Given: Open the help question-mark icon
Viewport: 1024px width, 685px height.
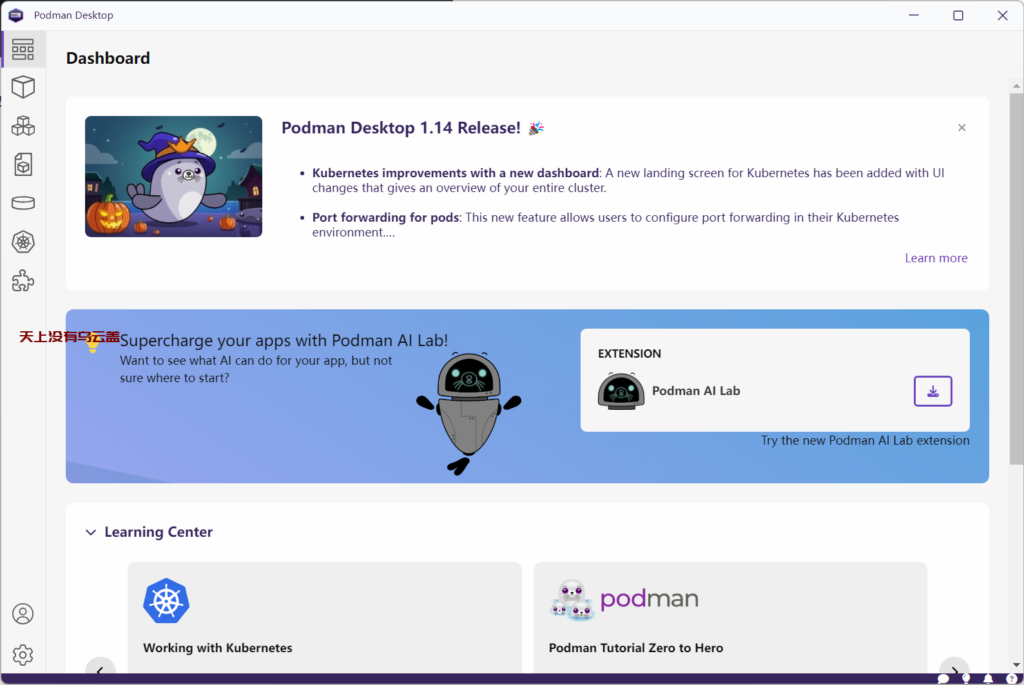Looking at the screenshot, I should [1011, 679].
